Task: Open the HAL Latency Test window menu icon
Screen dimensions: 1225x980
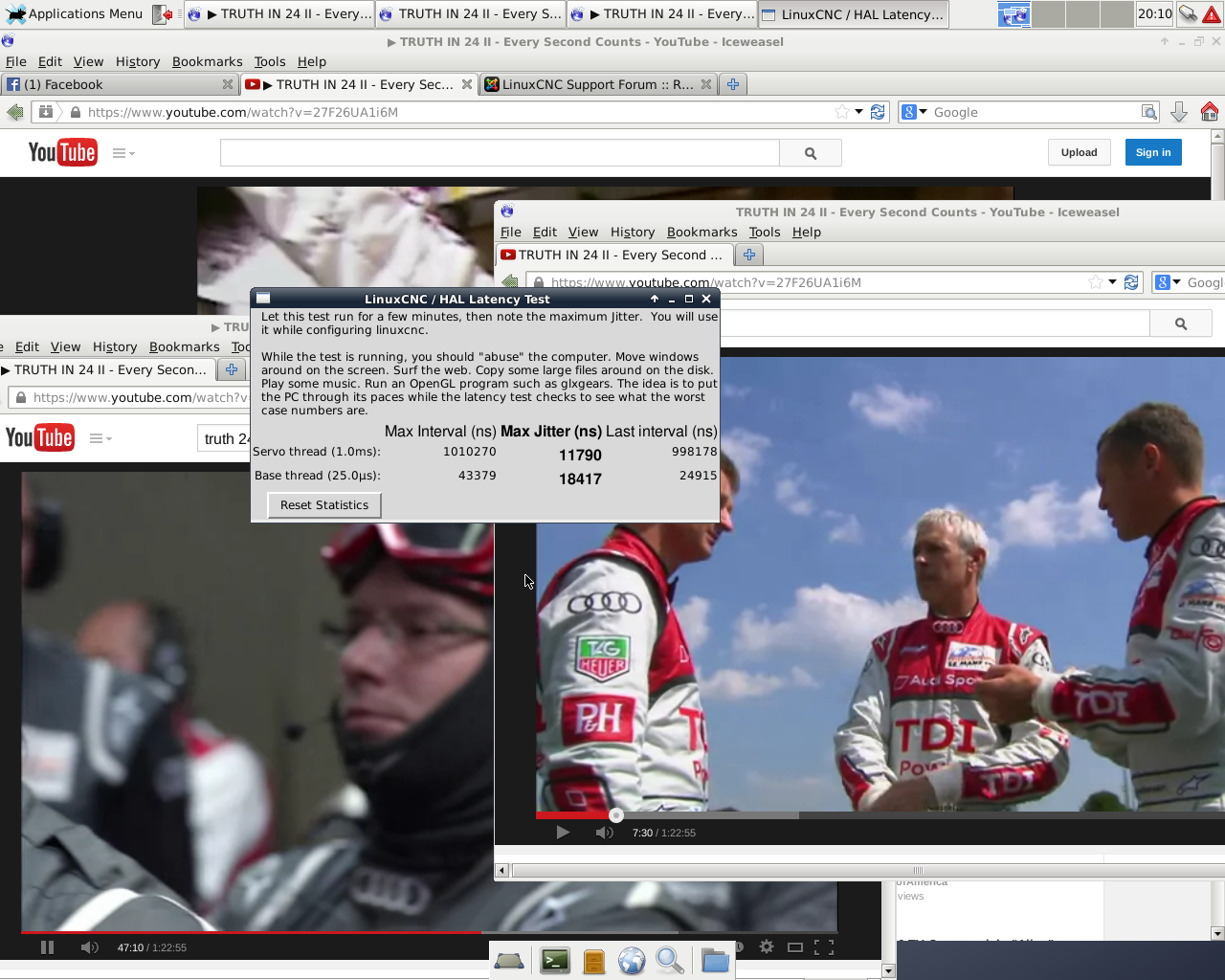Action: tap(263, 299)
